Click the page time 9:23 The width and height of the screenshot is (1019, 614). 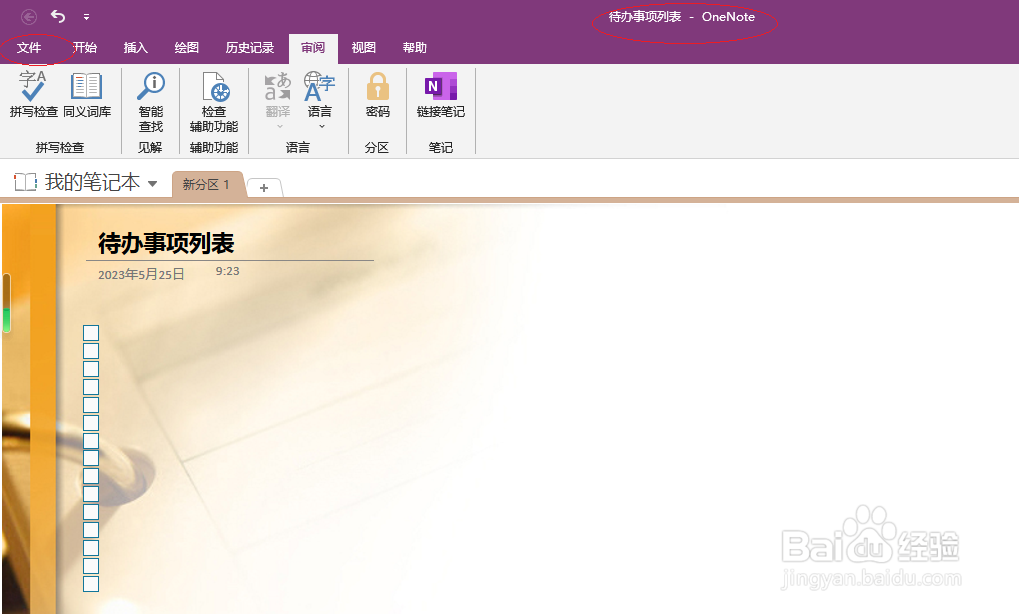point(227,271)
